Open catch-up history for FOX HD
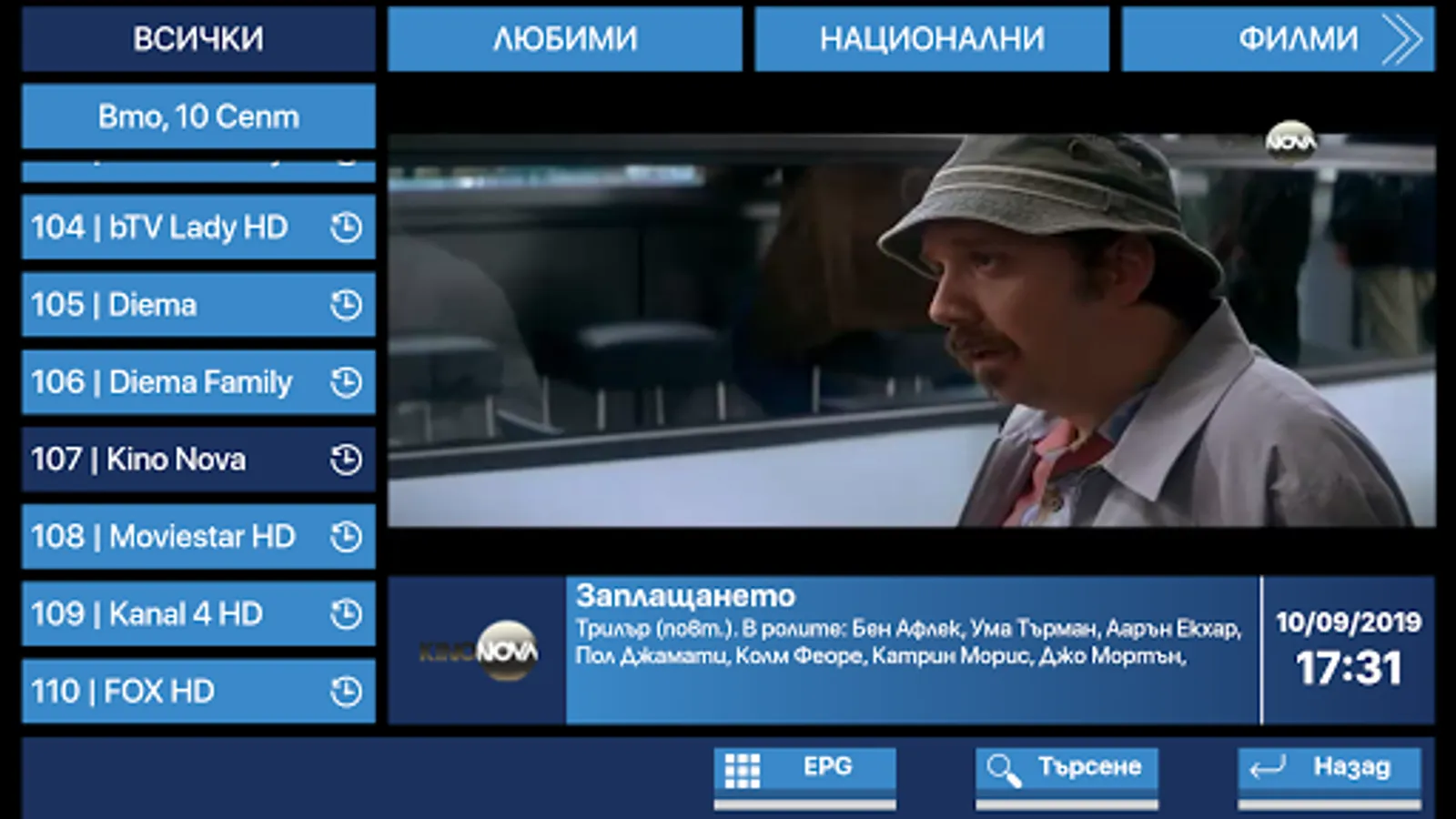1456x819 pixels. click(x=346, y=692)
